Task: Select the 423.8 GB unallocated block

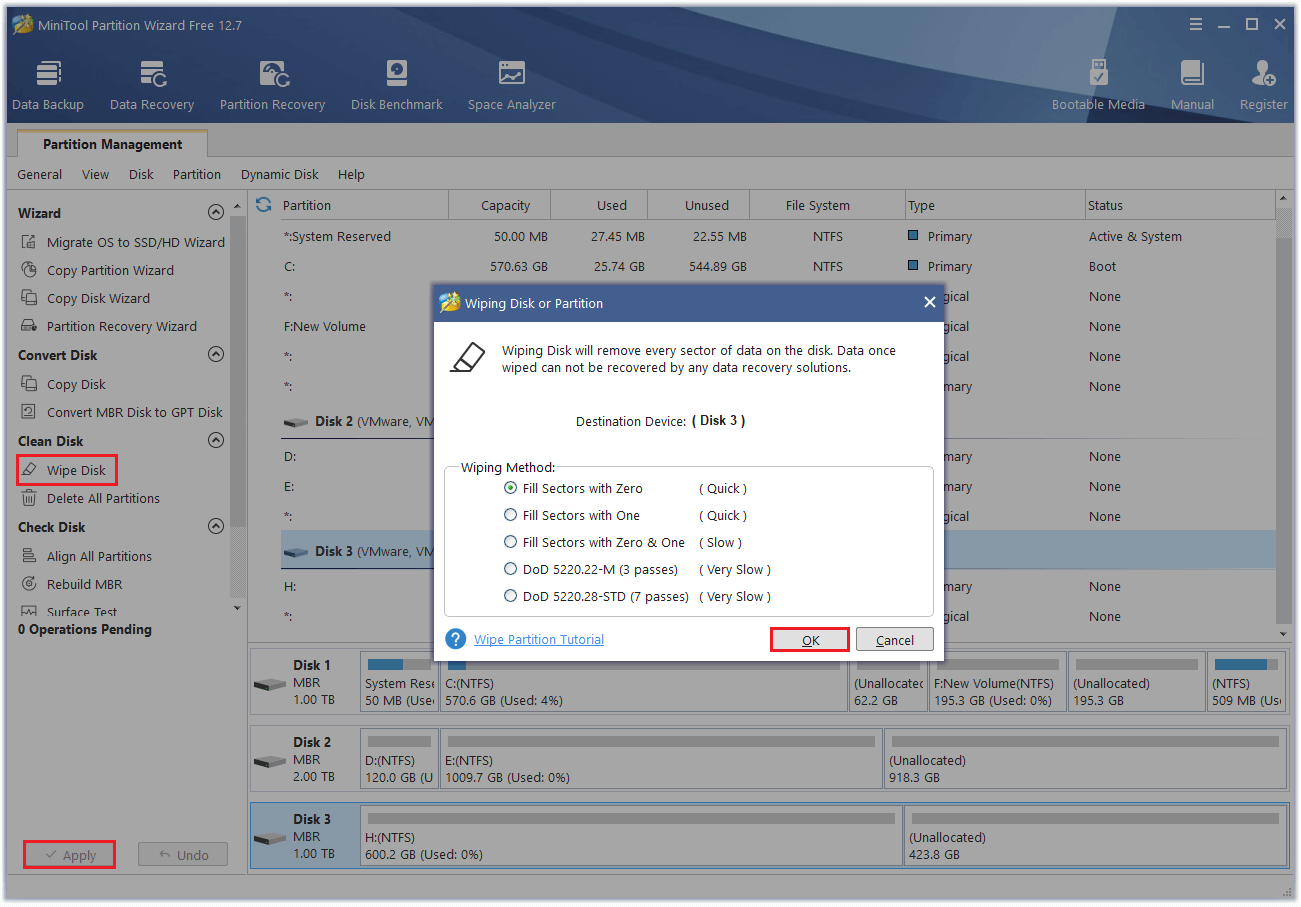Action: coord(1095,836)
